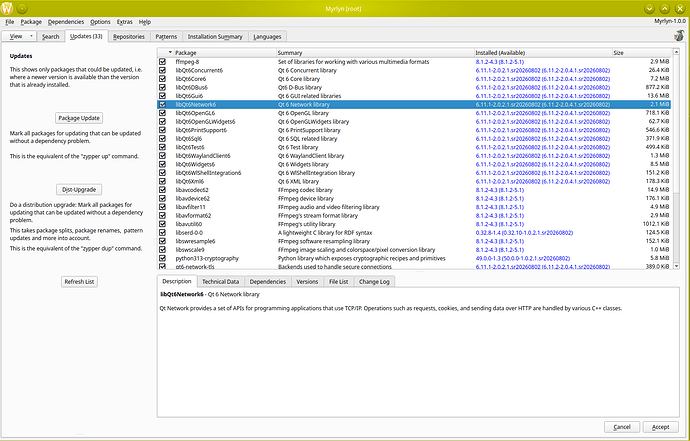The width and height of the screenshot is (690, 441).
Task: Click the Myrlyn mascot logo at top right
Action: (679, 36)
